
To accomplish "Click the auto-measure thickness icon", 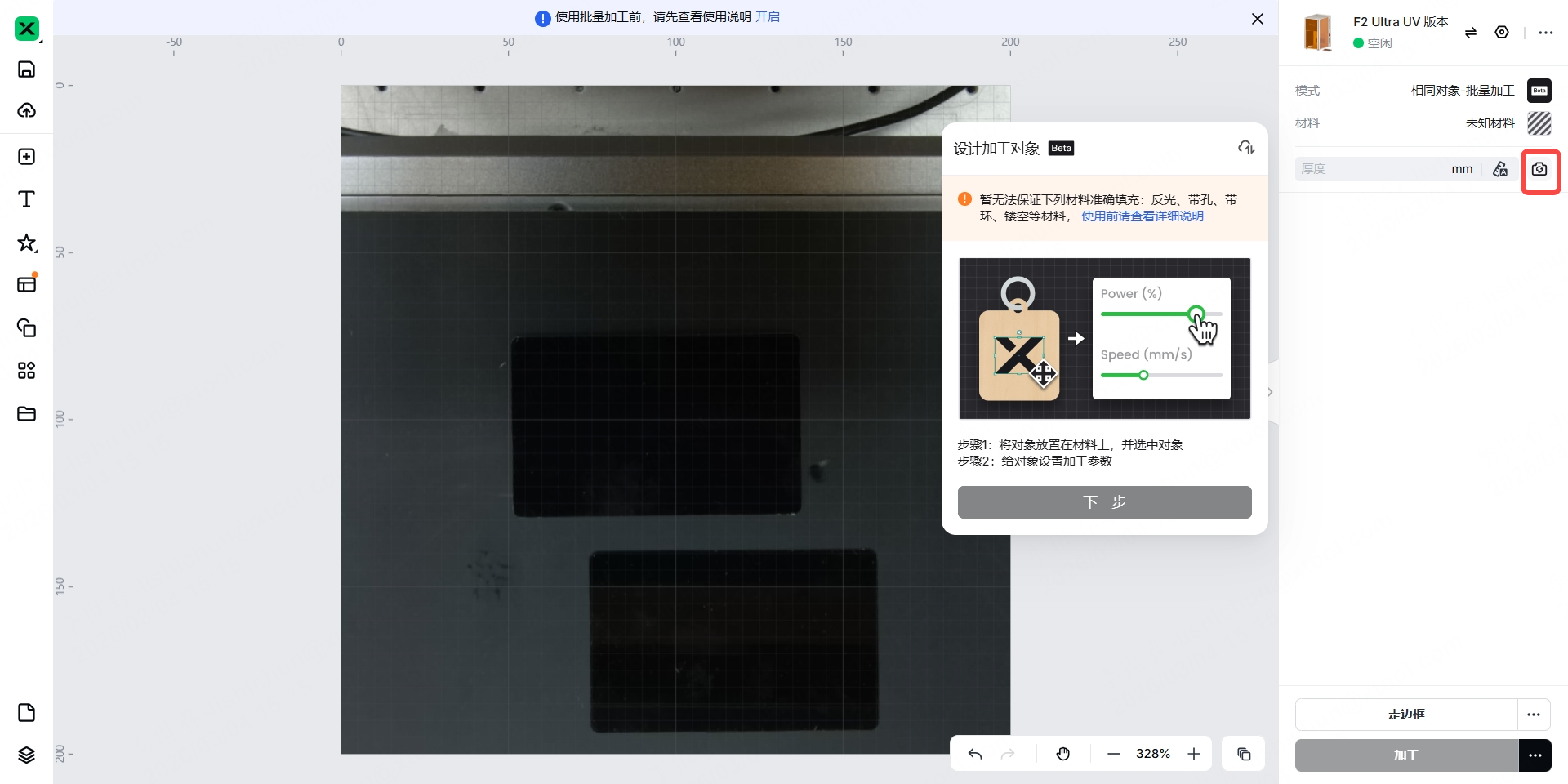I will click(1500, 170).
